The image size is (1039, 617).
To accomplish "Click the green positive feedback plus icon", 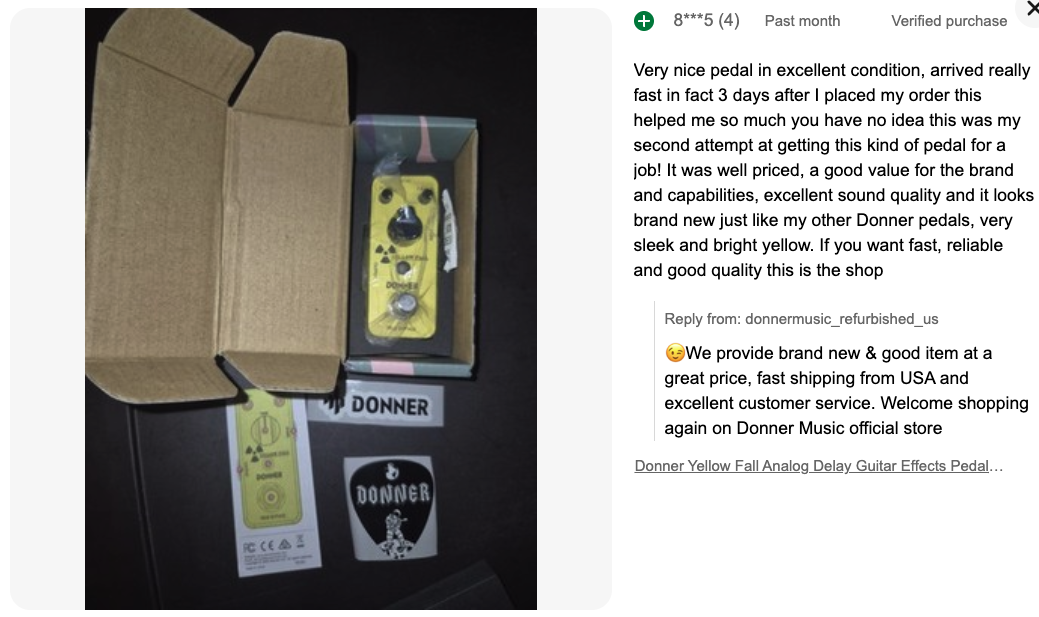I will [x=643, y=21].
